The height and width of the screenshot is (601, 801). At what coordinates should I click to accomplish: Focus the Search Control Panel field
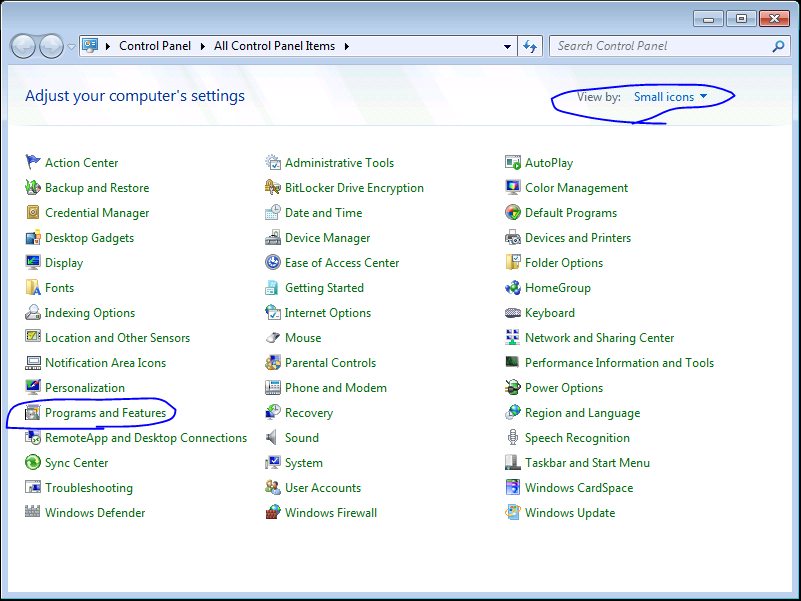[669, 46]
